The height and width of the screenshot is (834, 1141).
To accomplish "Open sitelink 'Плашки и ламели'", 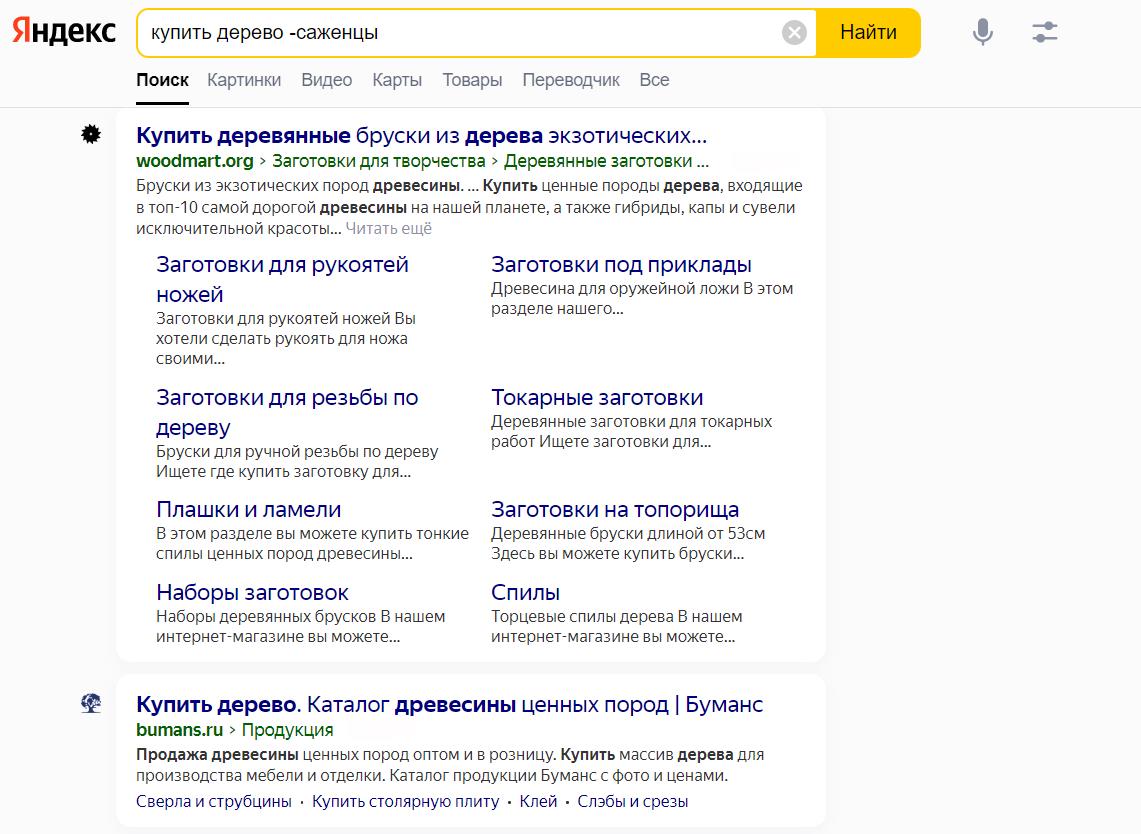I will tap(249, 509).
